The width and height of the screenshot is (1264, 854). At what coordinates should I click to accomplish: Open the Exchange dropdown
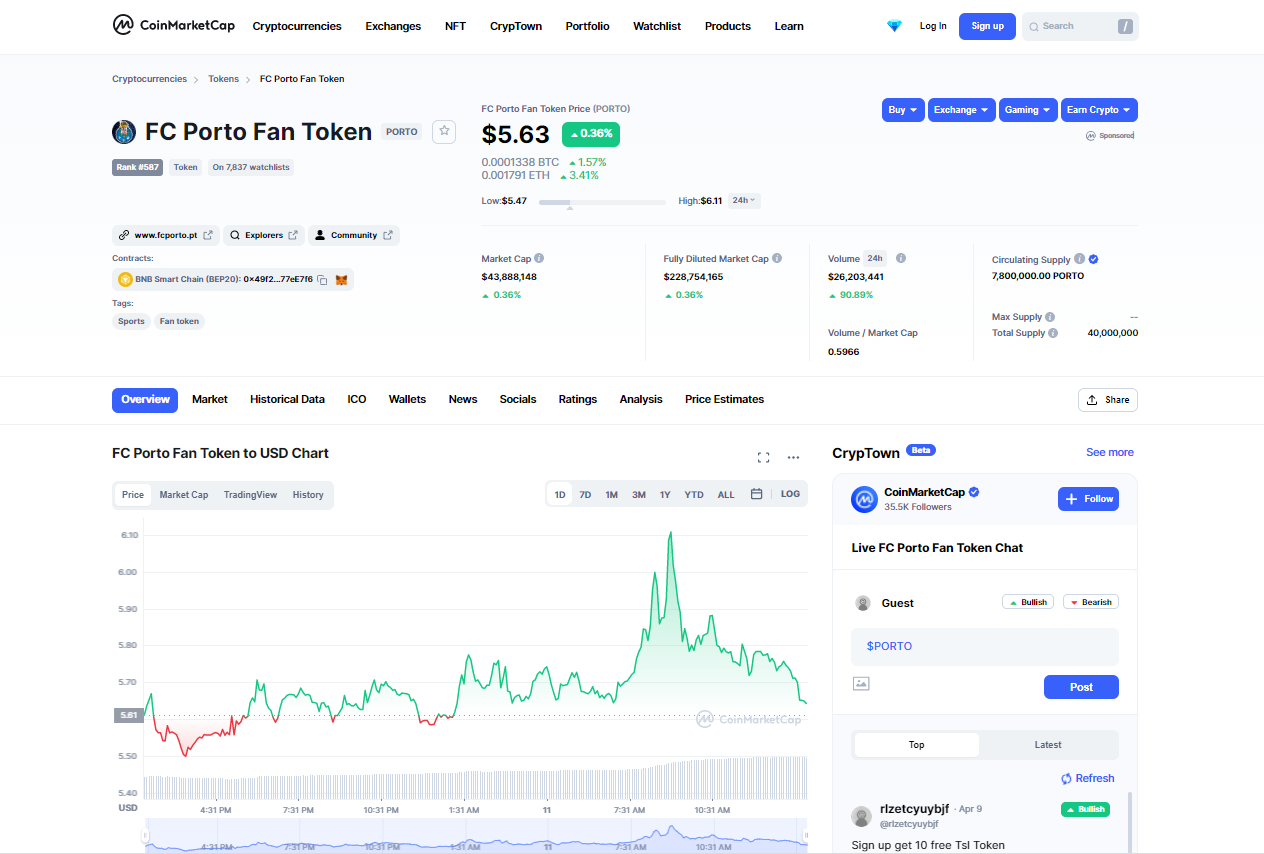pyautogui.click(x=962, y=110)
